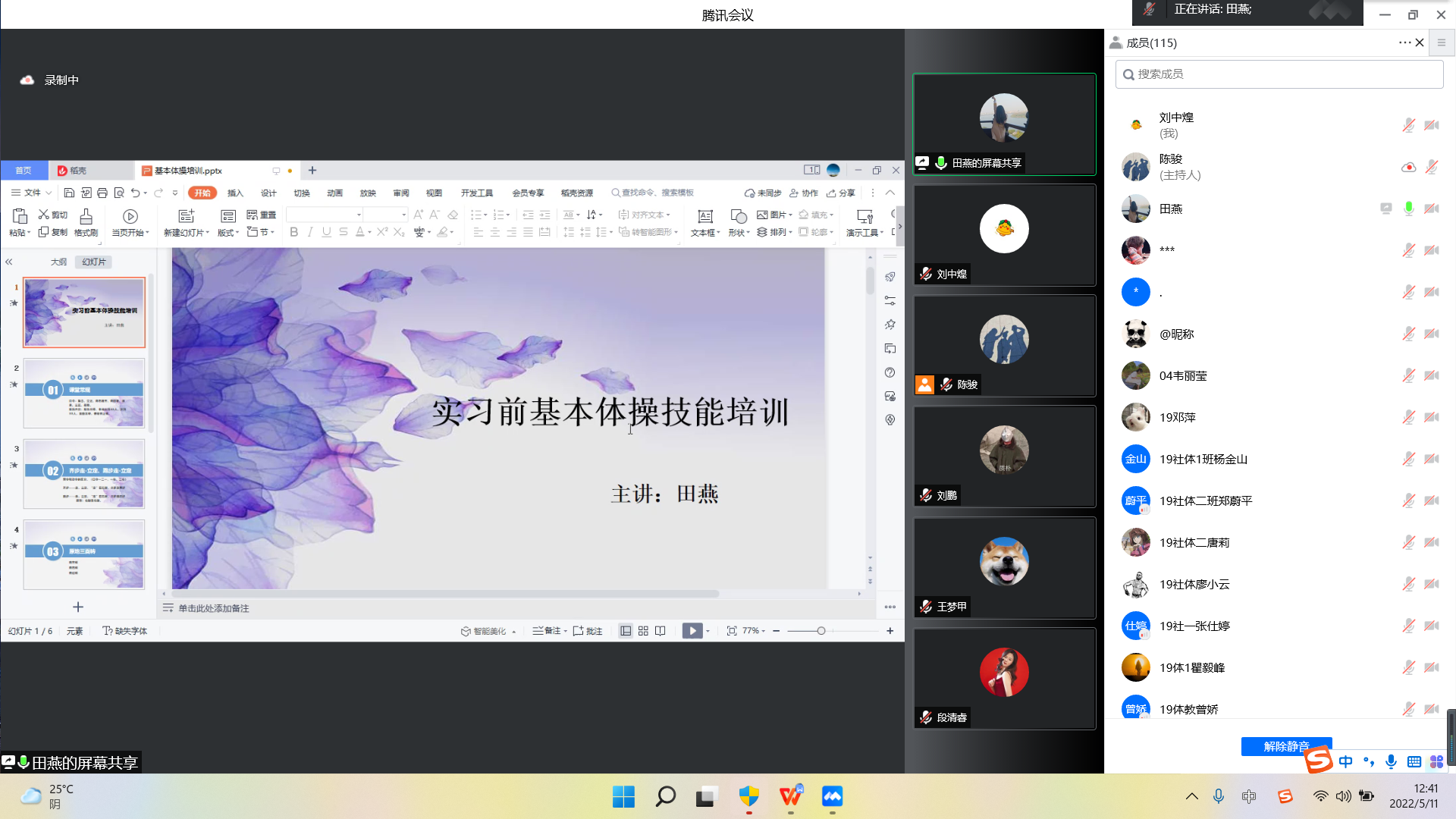This screenshot has height=819, width=1456.
Task: Expand the font name combo box
Action: [359, 215]
